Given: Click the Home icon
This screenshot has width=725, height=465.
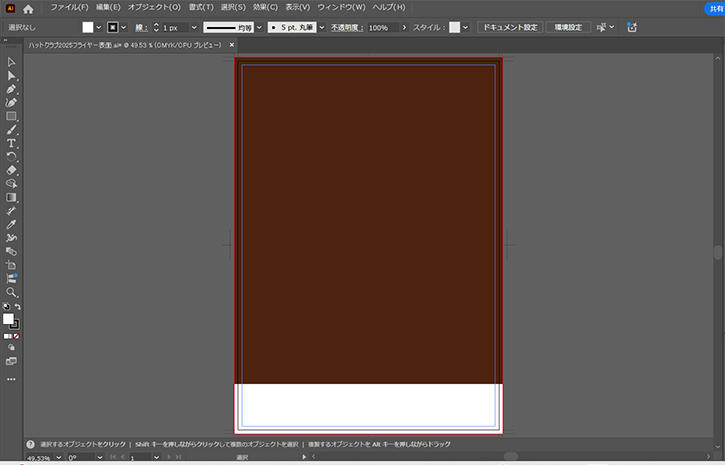Looking at the screenshot, I should click(28, 8).
